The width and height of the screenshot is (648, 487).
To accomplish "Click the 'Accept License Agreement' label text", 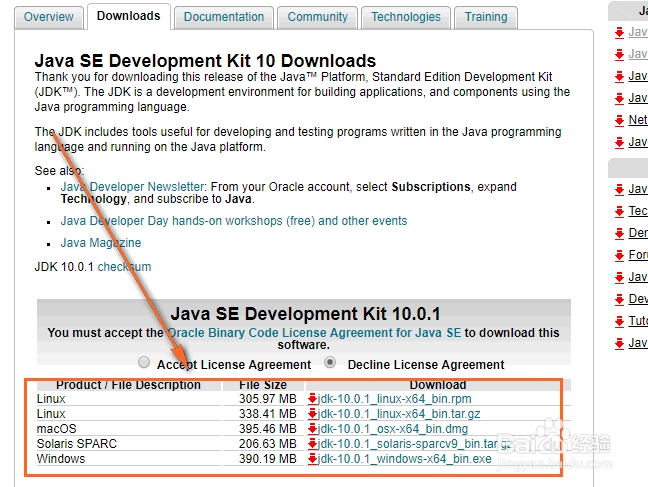I will point(234,365).
